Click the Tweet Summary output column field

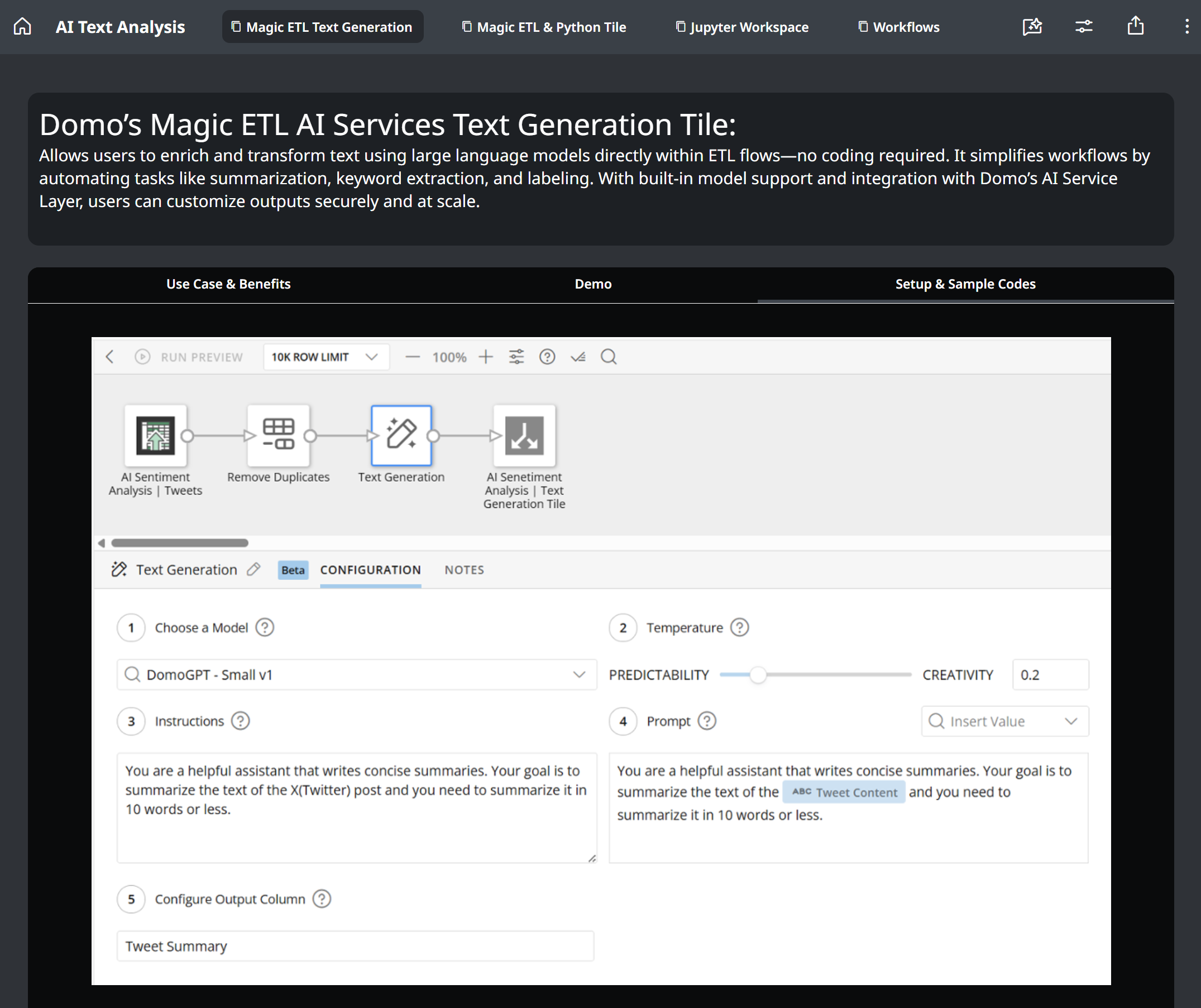coord(356,945)
